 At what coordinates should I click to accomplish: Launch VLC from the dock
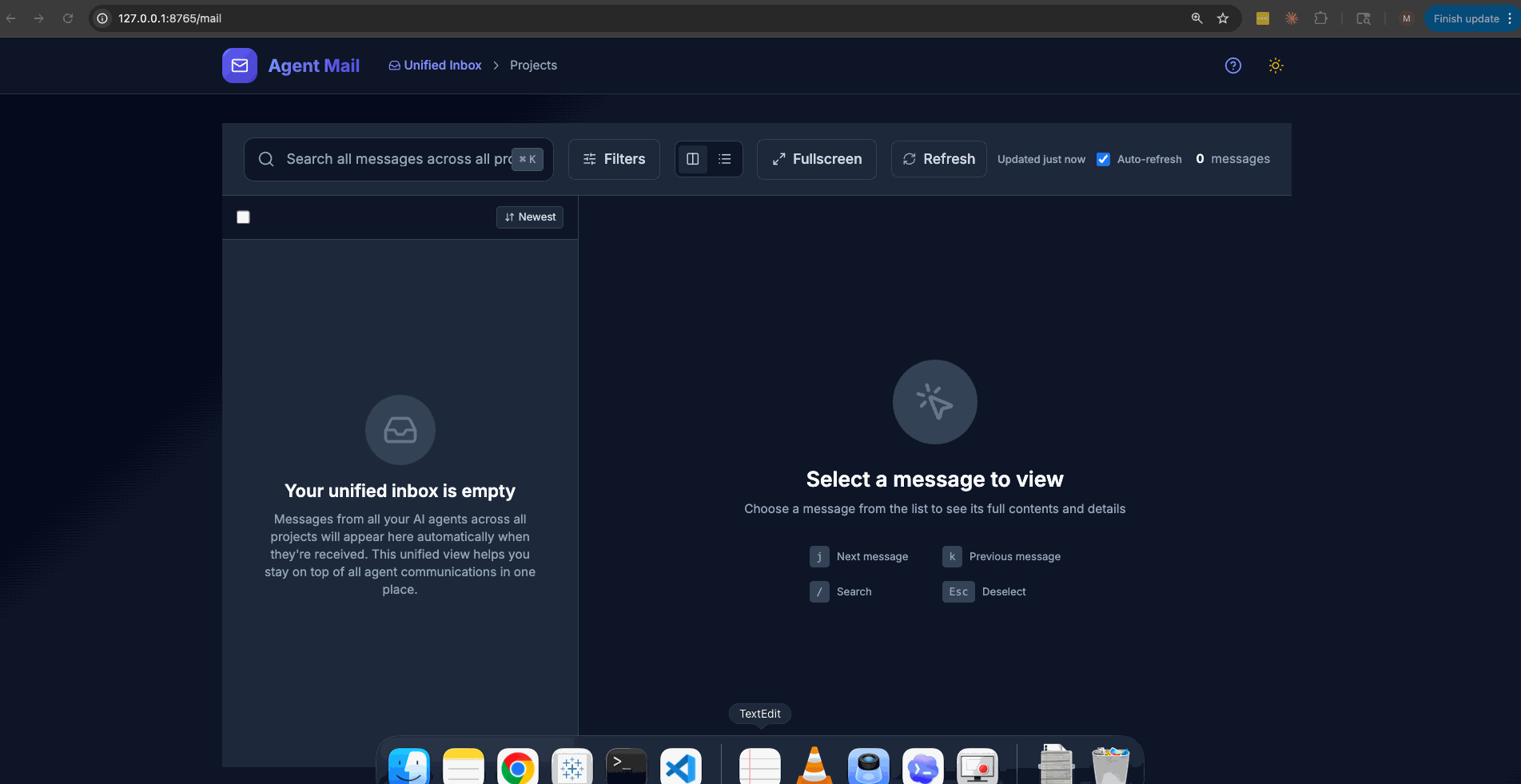click(x=814, y=766)
